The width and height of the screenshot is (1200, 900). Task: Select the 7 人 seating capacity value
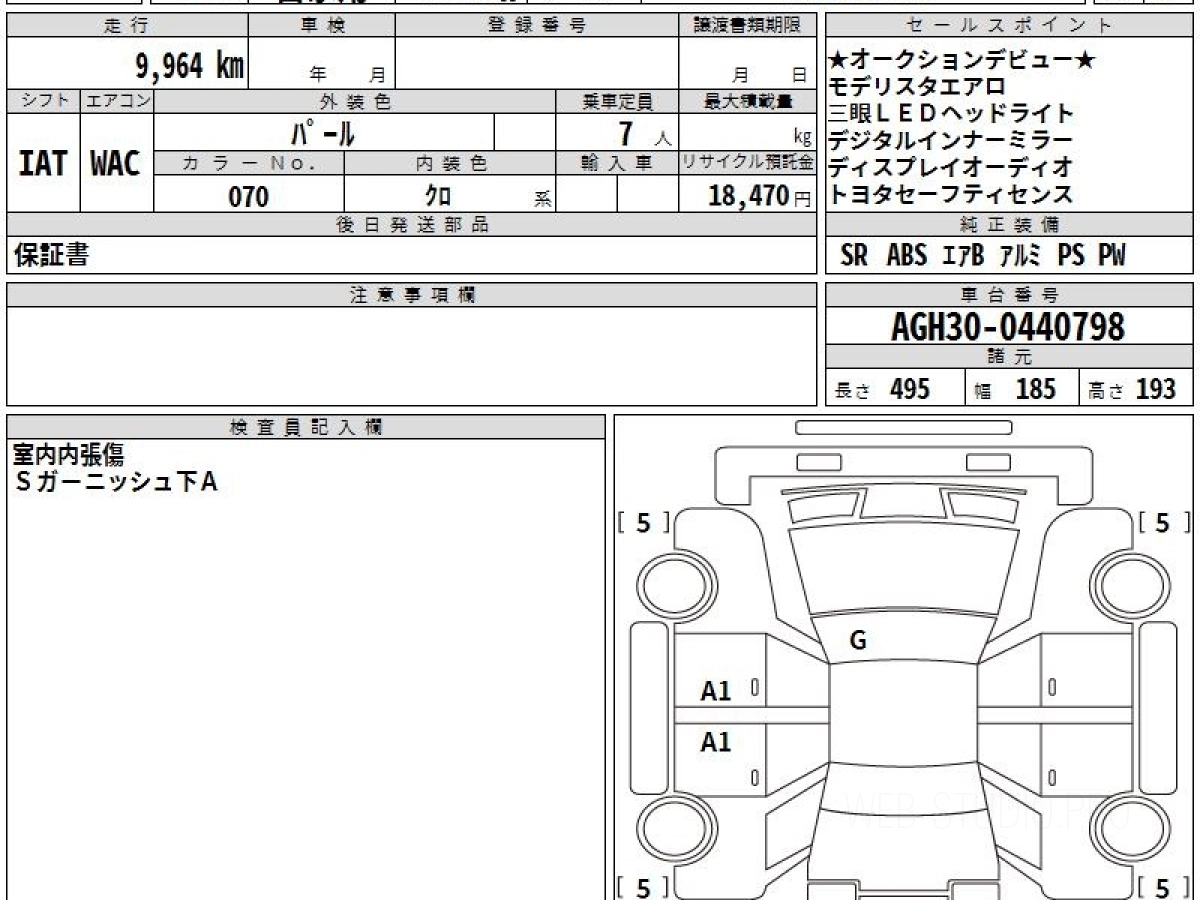coord(647,133)
